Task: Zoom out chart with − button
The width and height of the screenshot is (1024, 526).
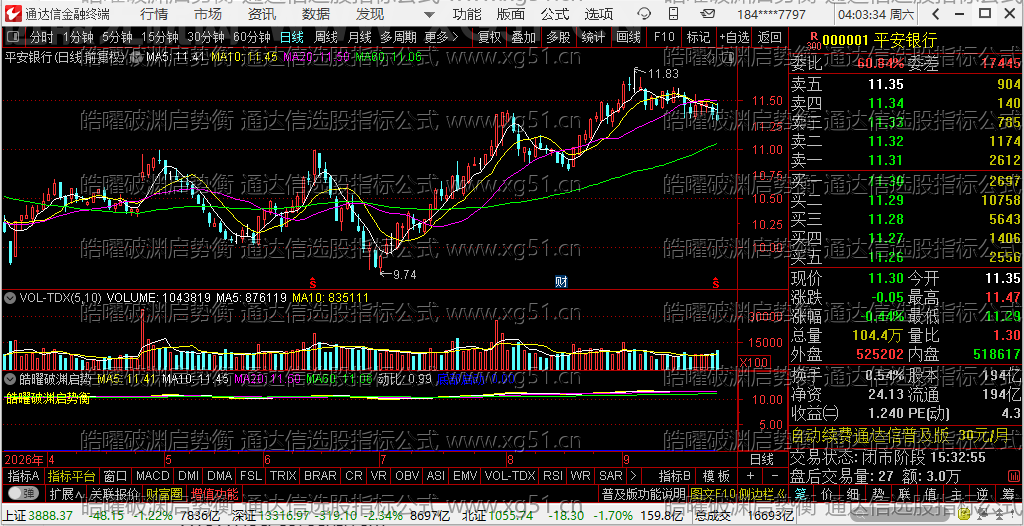Action: point(775,476)
